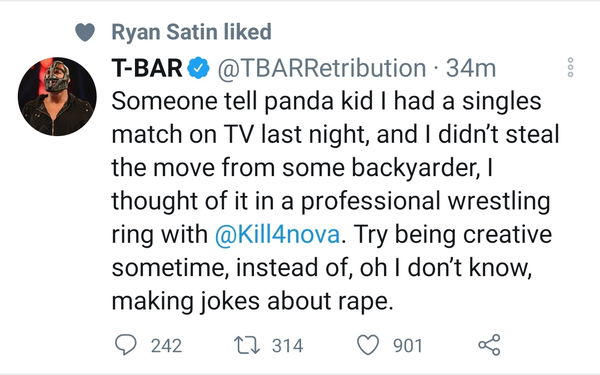
Task: View the 314 retweets count
Action: (x=287, y=346)
